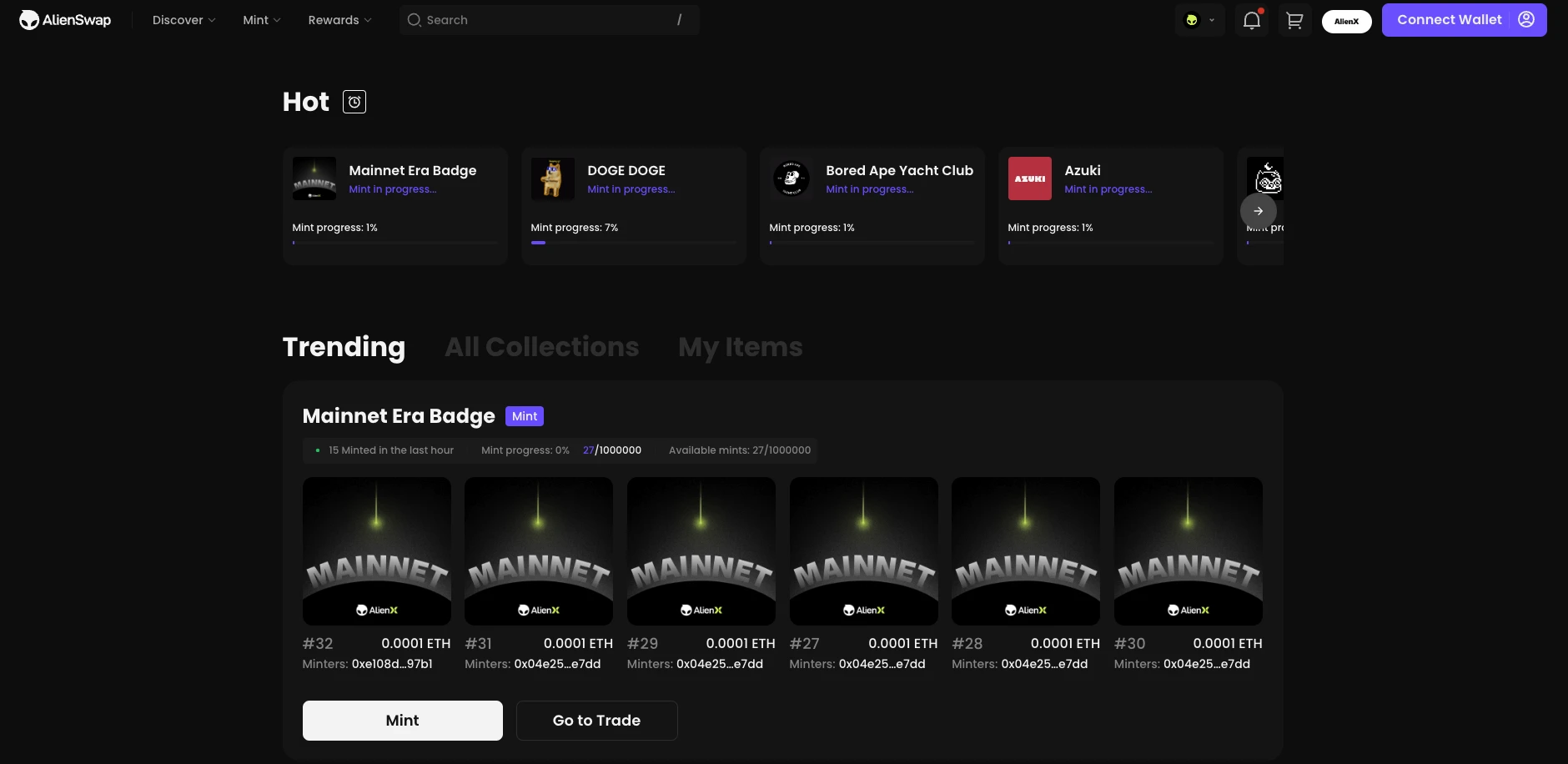Click the AlienSwap logo

(65, 20)
